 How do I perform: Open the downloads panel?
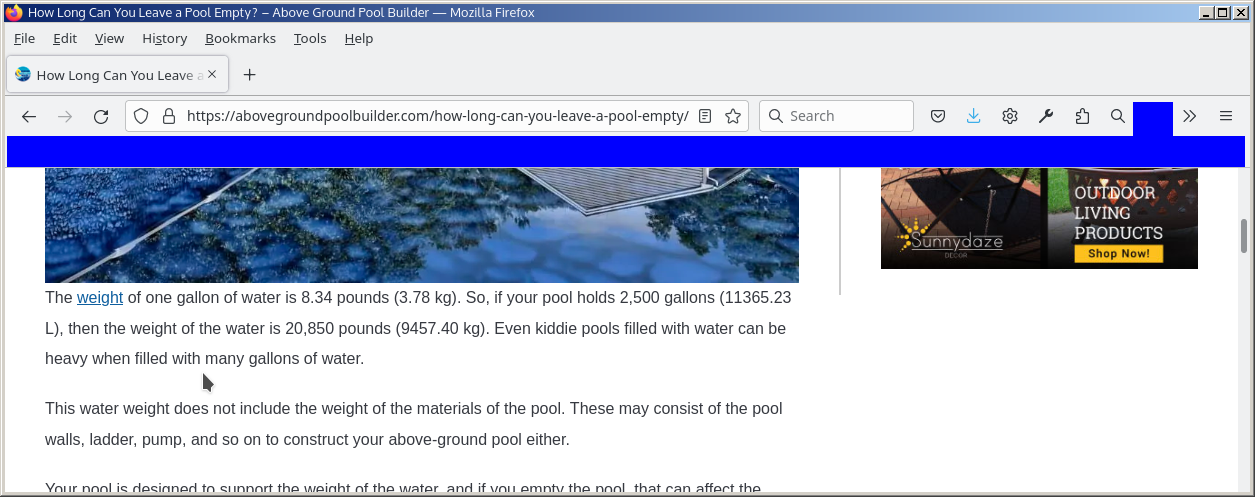[x=974, y=116]
